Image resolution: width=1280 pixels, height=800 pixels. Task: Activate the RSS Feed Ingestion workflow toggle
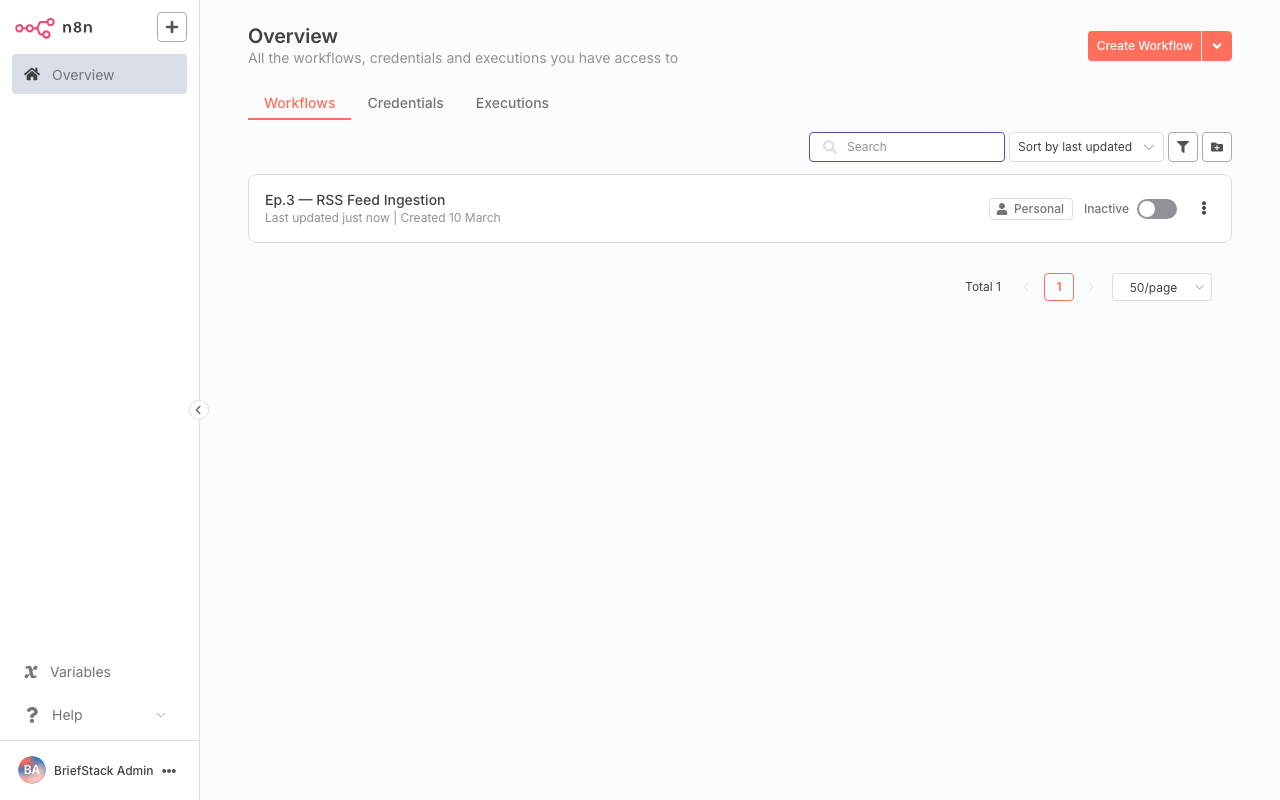(1156, 209)
